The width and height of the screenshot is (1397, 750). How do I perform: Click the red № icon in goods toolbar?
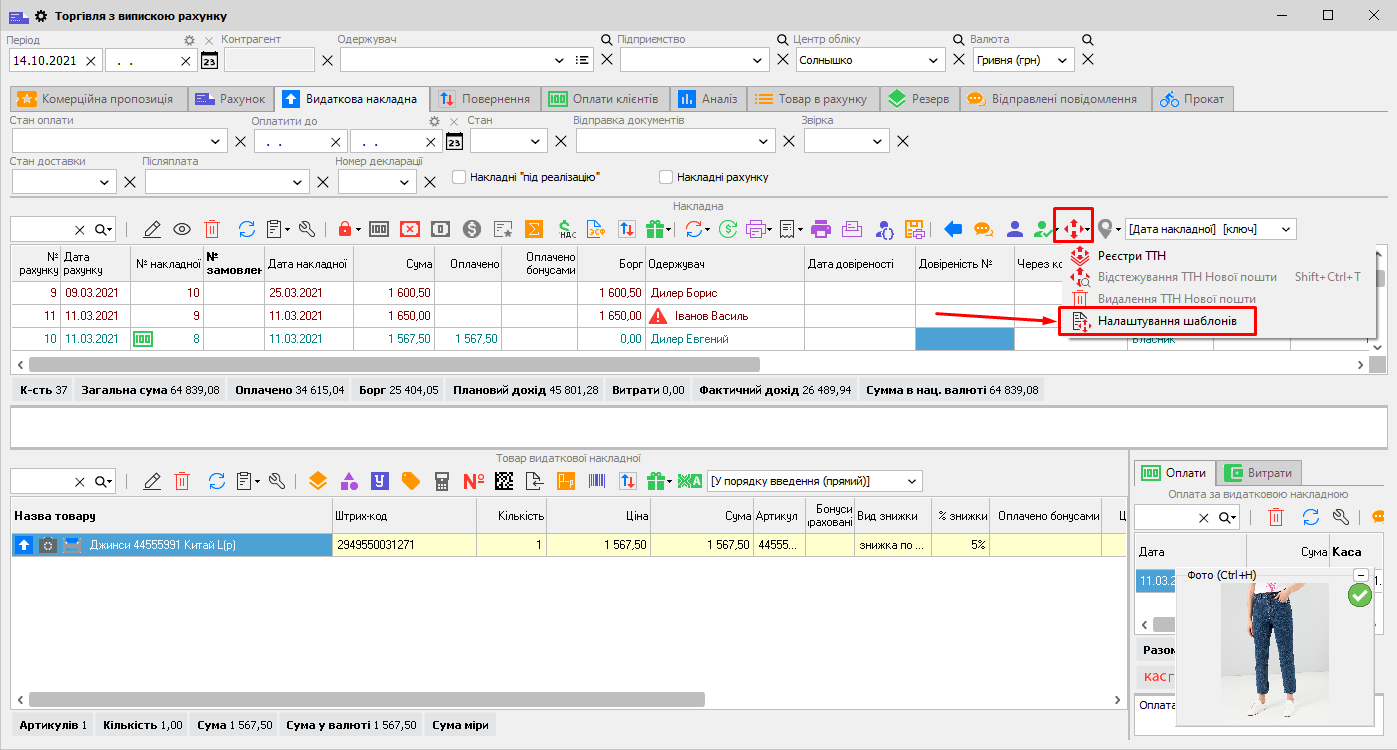pyautogui.click(x=473, y=481)
